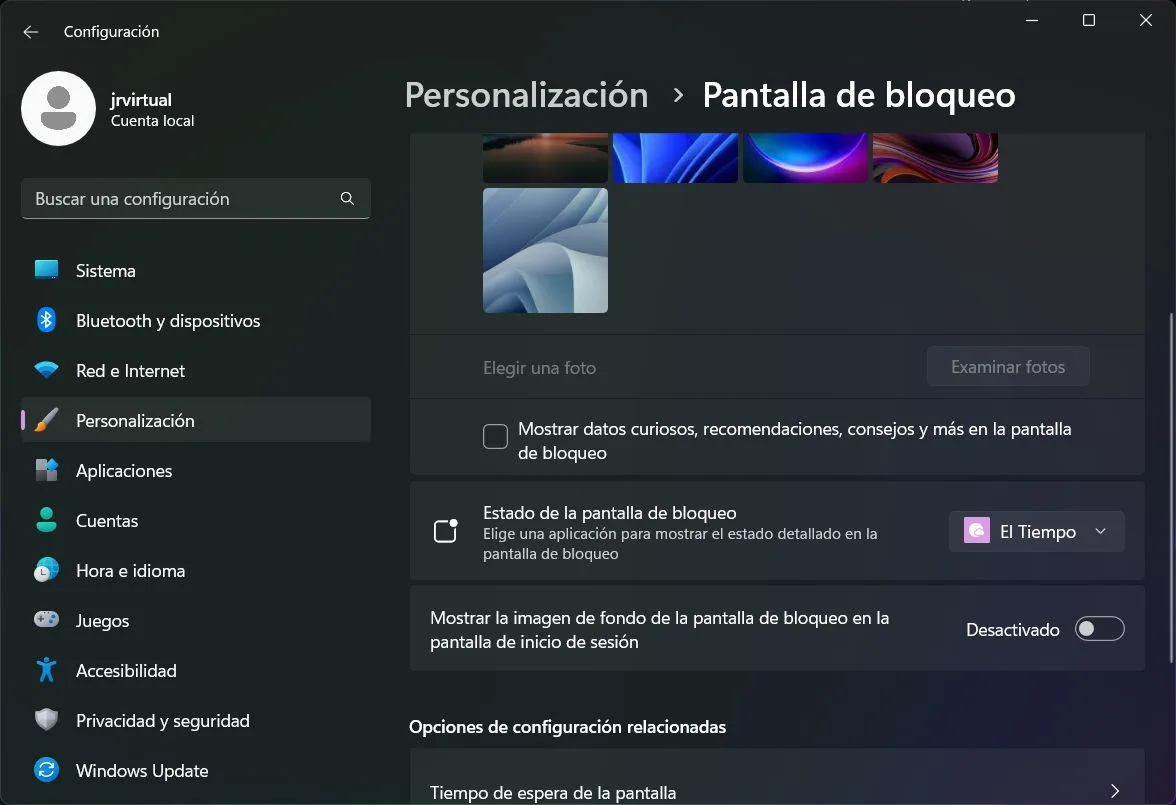
Task: Click the search magnifier icon
Action: [x=347, y=199]
